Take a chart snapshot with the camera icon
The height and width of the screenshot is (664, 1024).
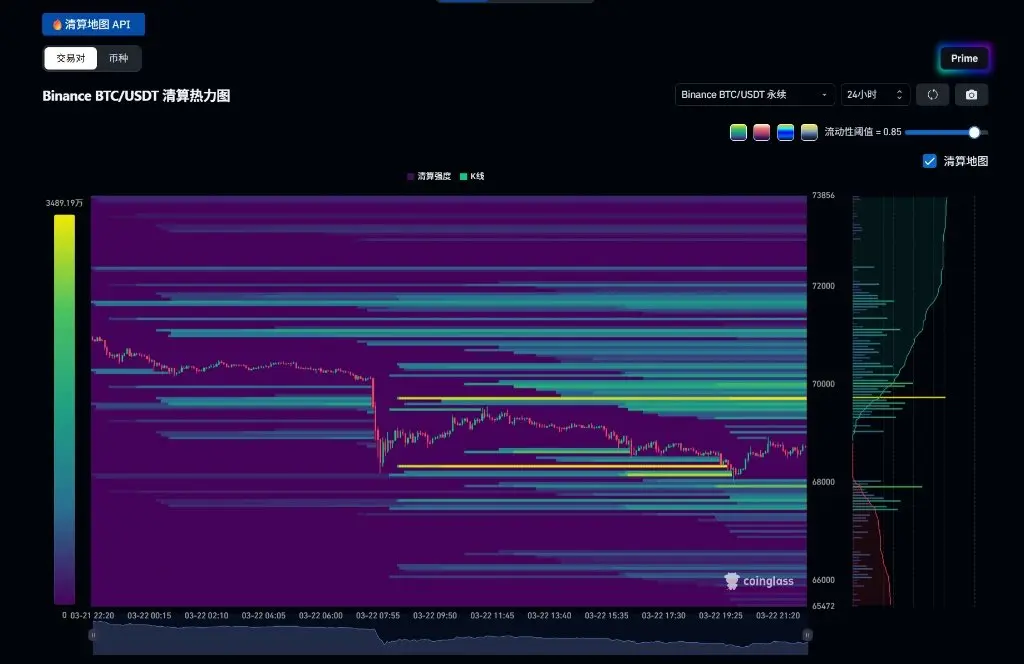click(x=971, y=95)
